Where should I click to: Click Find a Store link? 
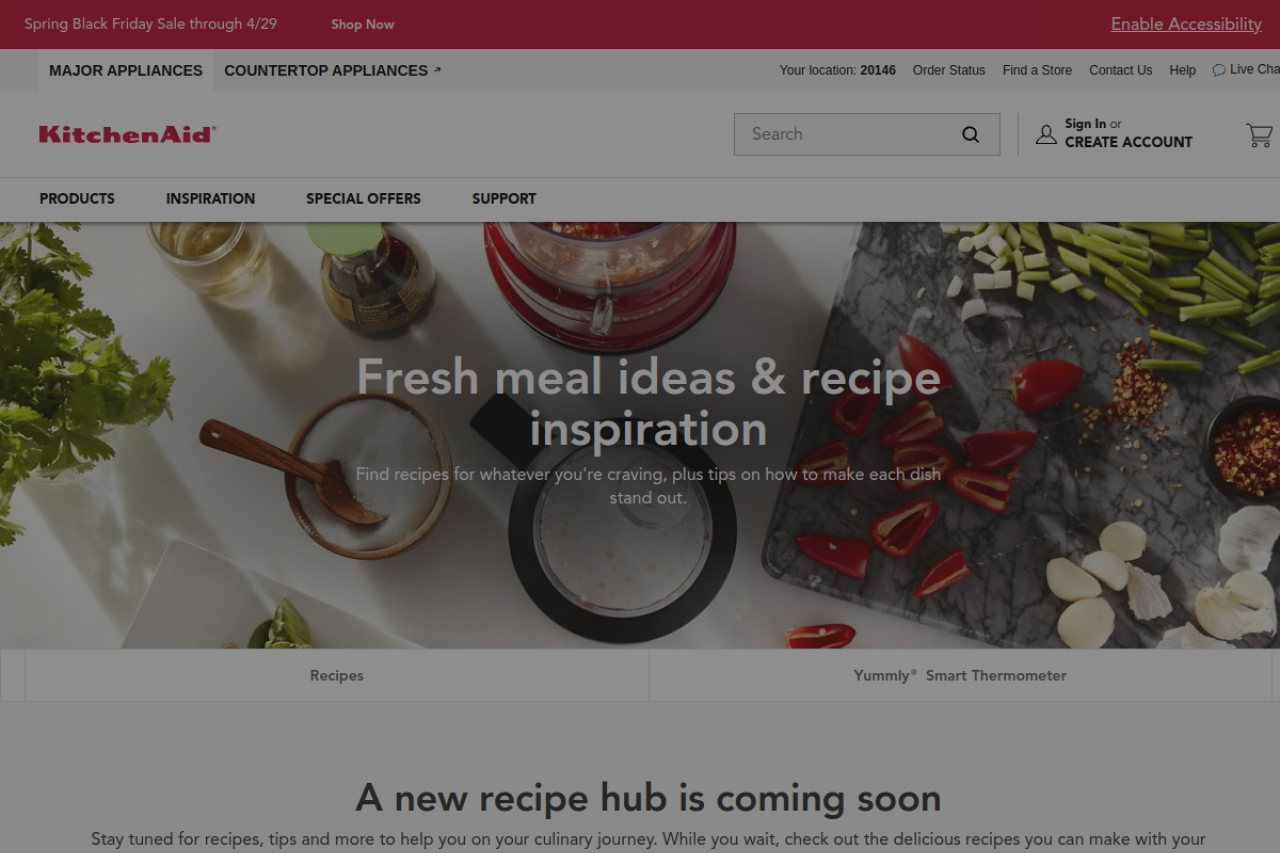1037,70
